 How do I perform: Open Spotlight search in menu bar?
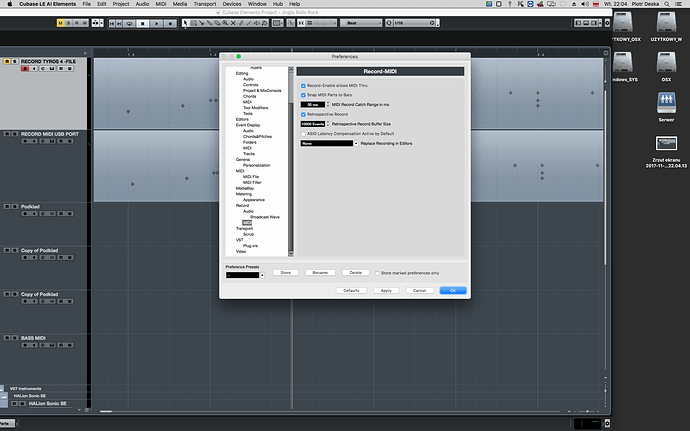667,4
